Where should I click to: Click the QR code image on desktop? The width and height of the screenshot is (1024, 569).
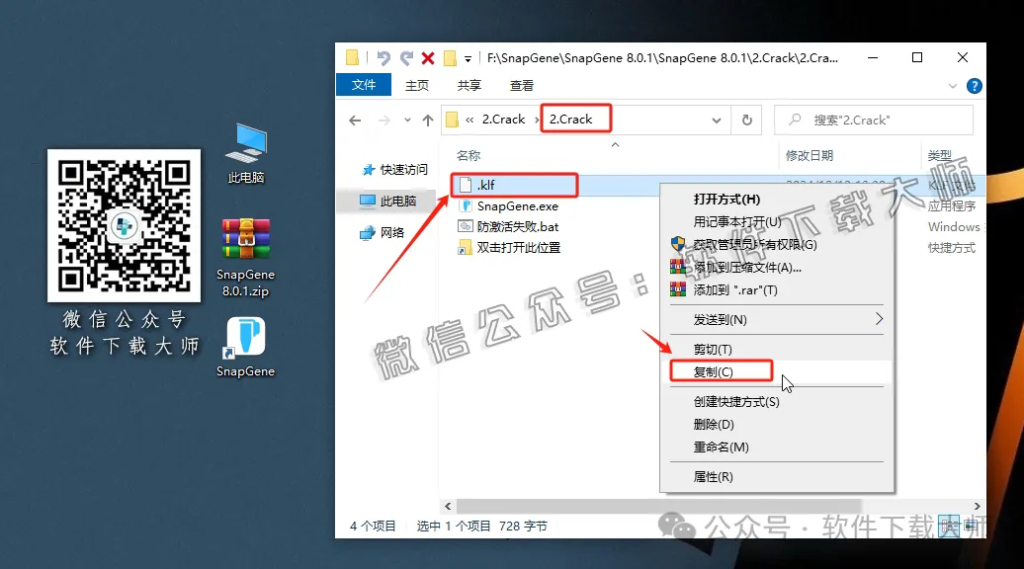(x=123, y=225)
